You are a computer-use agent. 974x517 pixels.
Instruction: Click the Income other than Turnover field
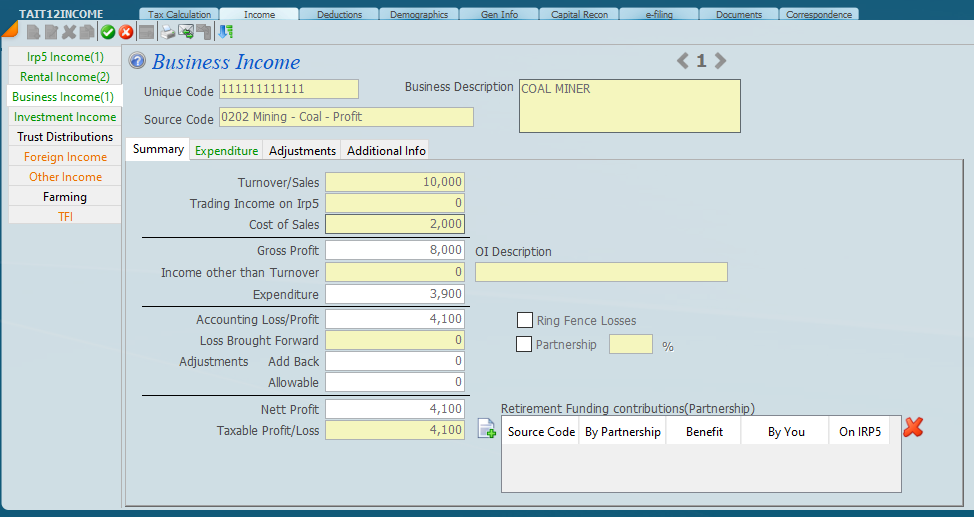coord(395,272)
